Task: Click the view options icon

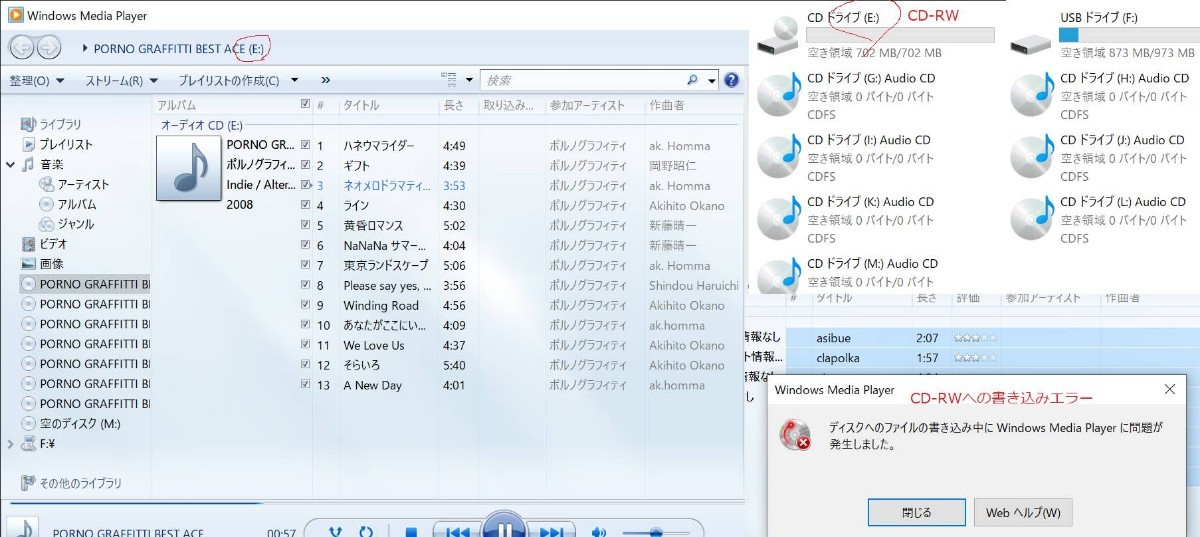Action: [x=450, y=80]
